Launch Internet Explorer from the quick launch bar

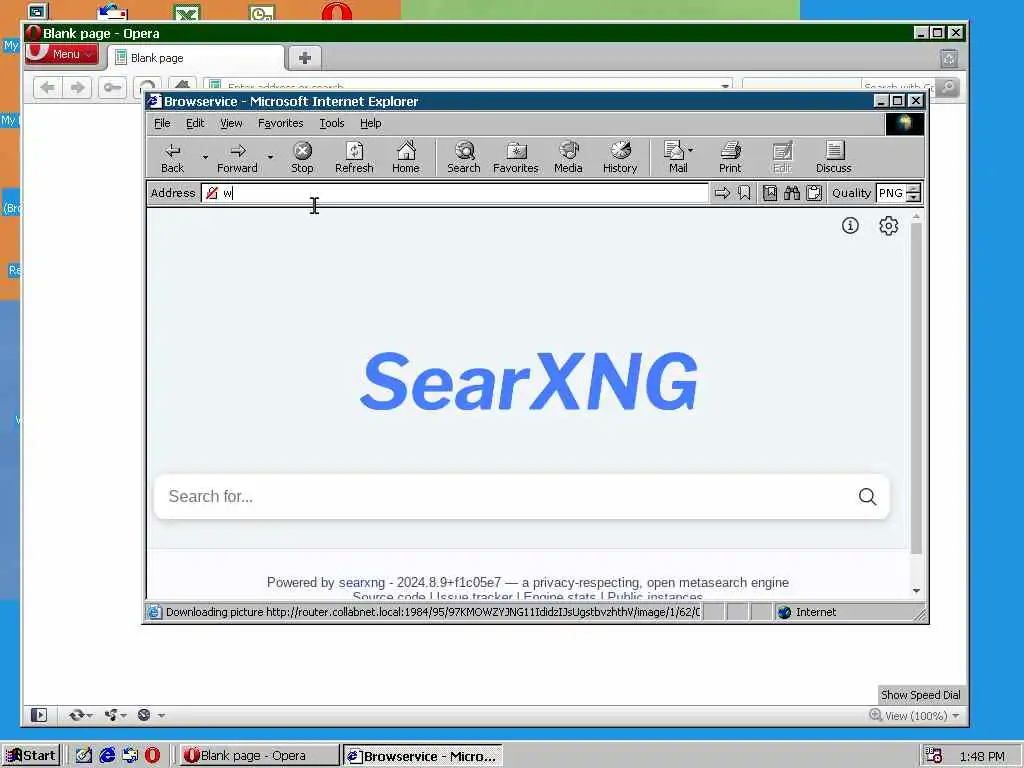point(107,755)
